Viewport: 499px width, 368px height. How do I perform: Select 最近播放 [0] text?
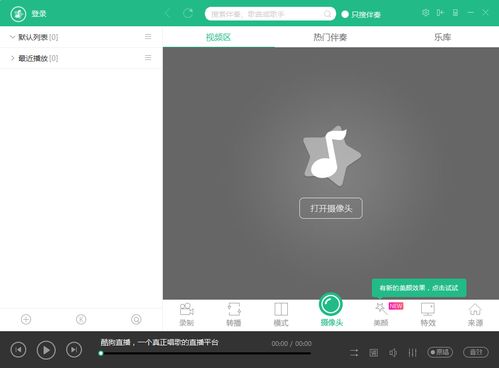pos(38,59)
